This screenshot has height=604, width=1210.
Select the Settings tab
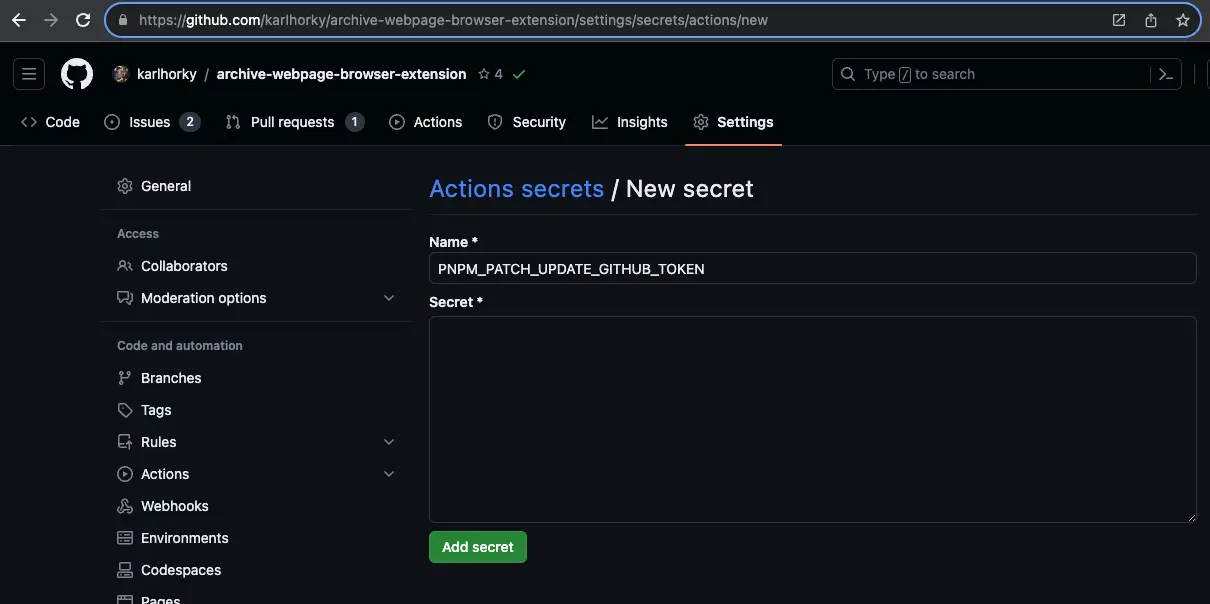pos(733,122)
